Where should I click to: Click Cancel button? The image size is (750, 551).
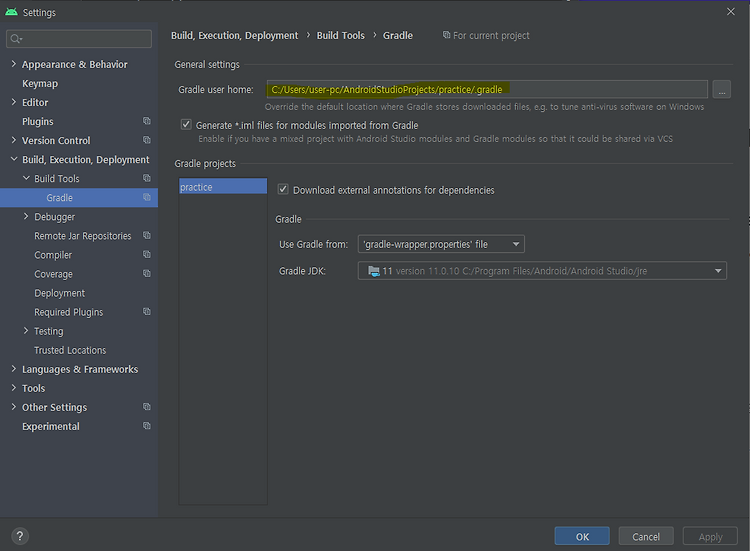tap(646, 536)
